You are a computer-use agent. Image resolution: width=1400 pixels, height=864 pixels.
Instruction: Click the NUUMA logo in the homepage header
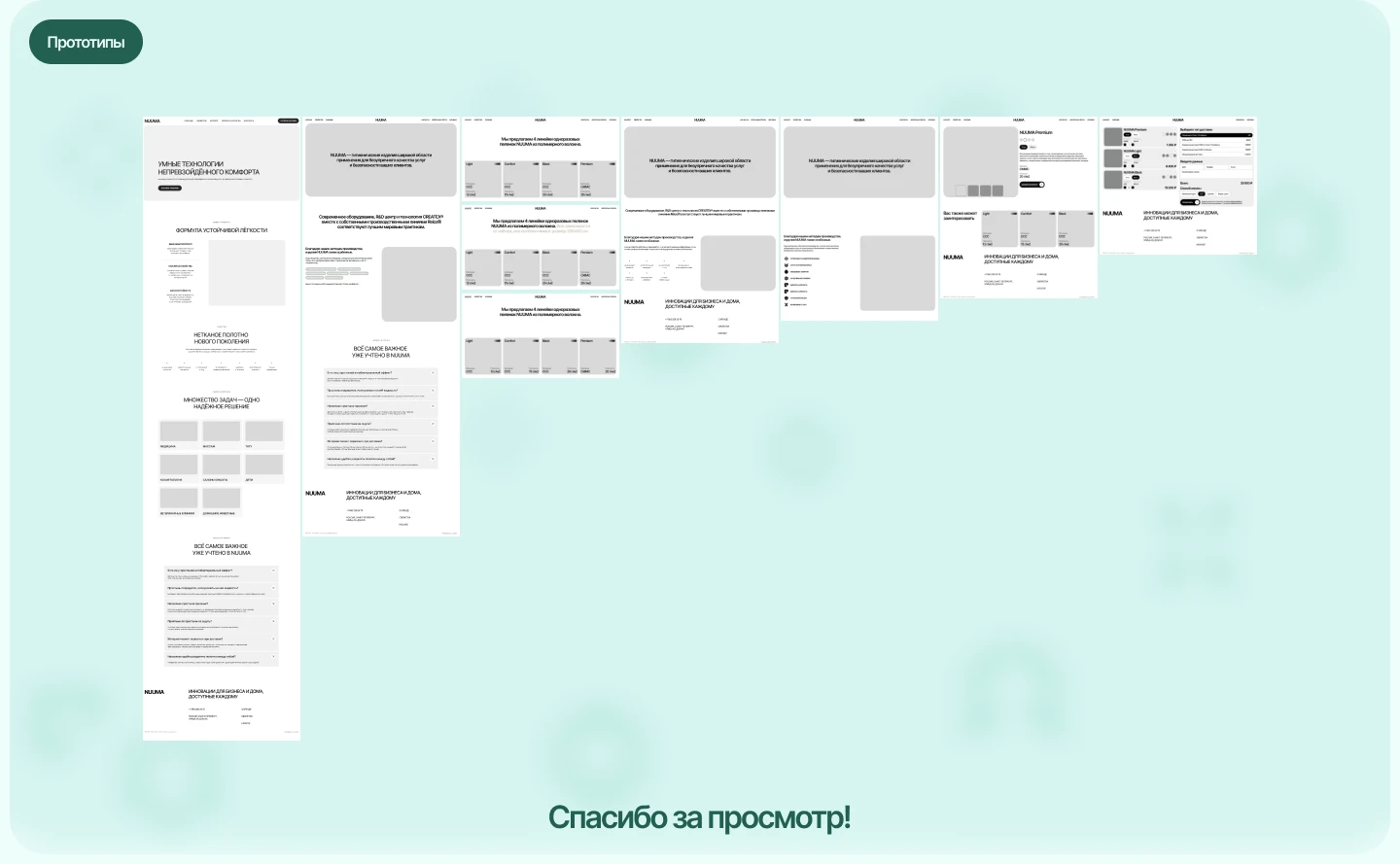tap(156, 121)
